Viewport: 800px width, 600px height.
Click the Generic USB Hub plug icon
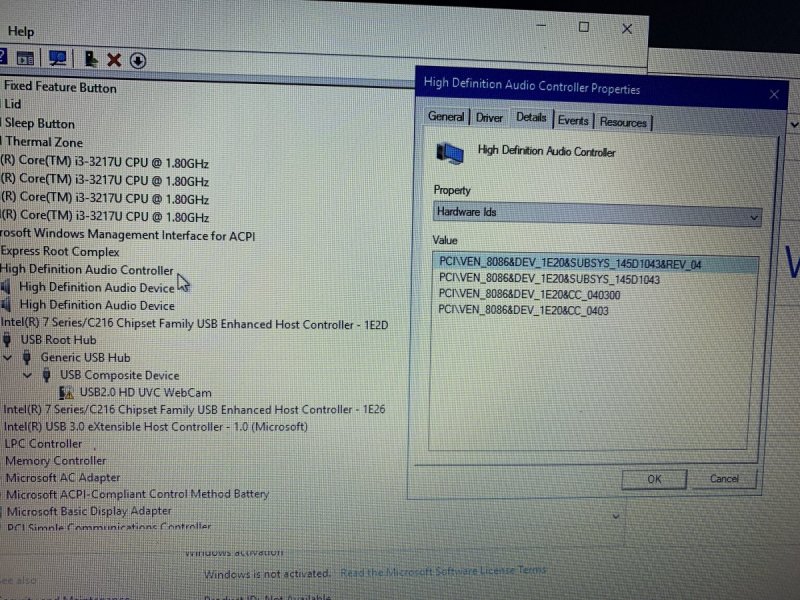click(27, 357)
